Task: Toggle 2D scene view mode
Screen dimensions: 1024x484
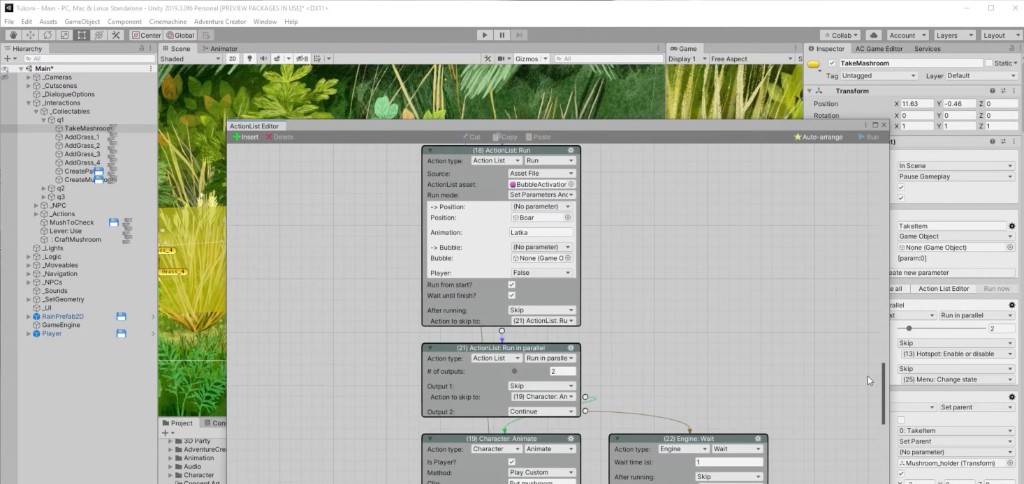Action: click(x=232, y=59)
